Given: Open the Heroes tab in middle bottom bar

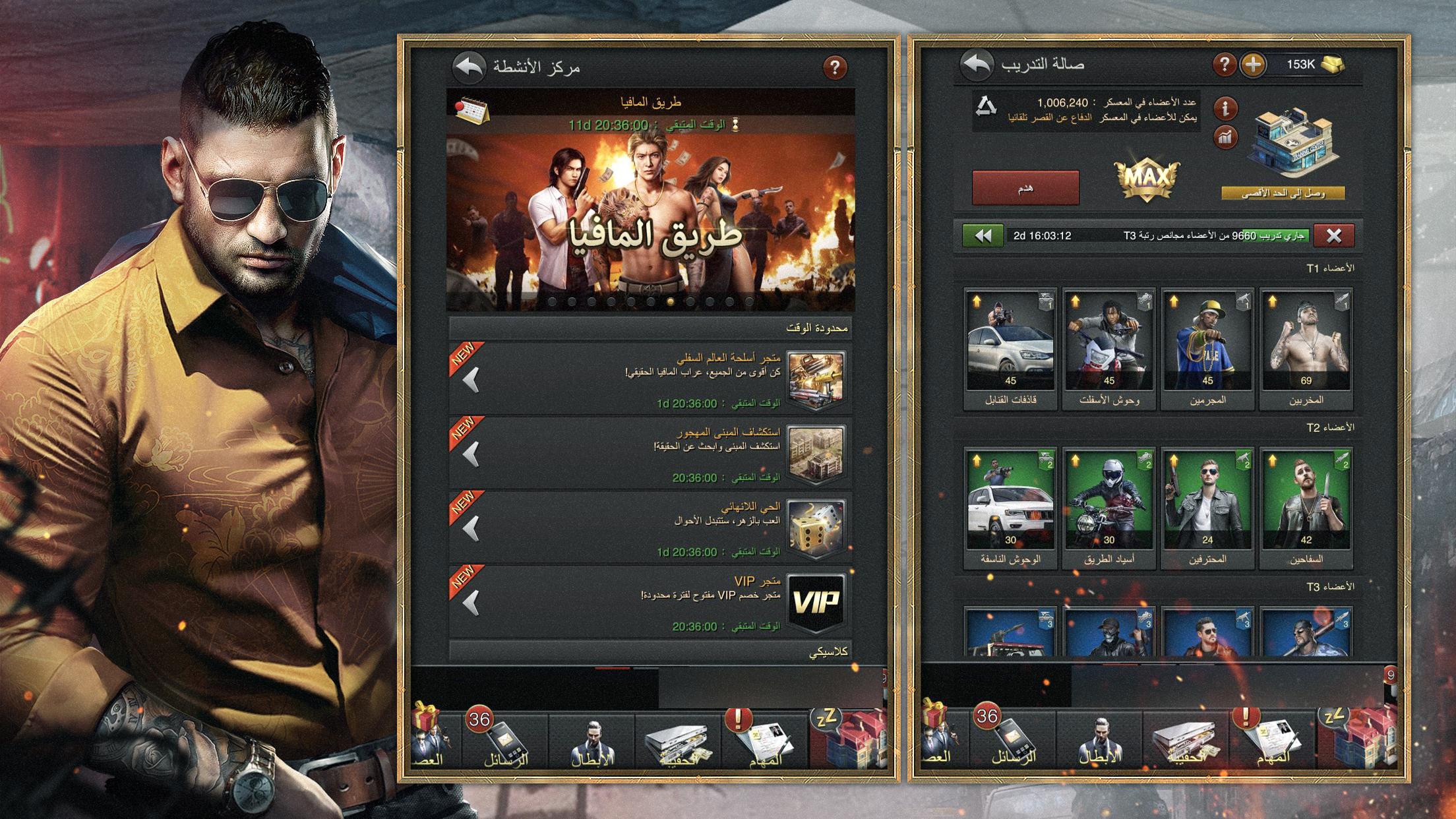Looking at the screenshot, I should click(592, 742).
